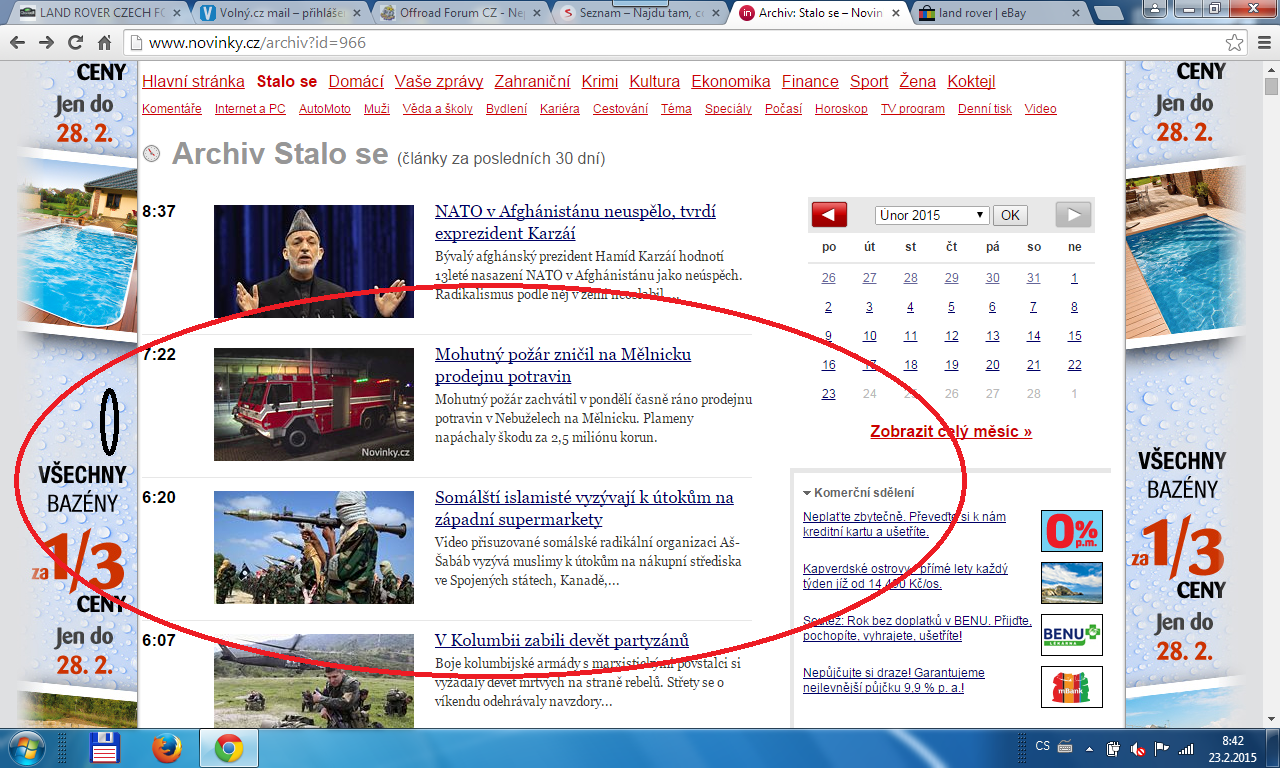Image resolution: width=1280 pixels, height=768 pixels.
Task: Click the gray next month arrow
Action: click(x=1073, y=215)
